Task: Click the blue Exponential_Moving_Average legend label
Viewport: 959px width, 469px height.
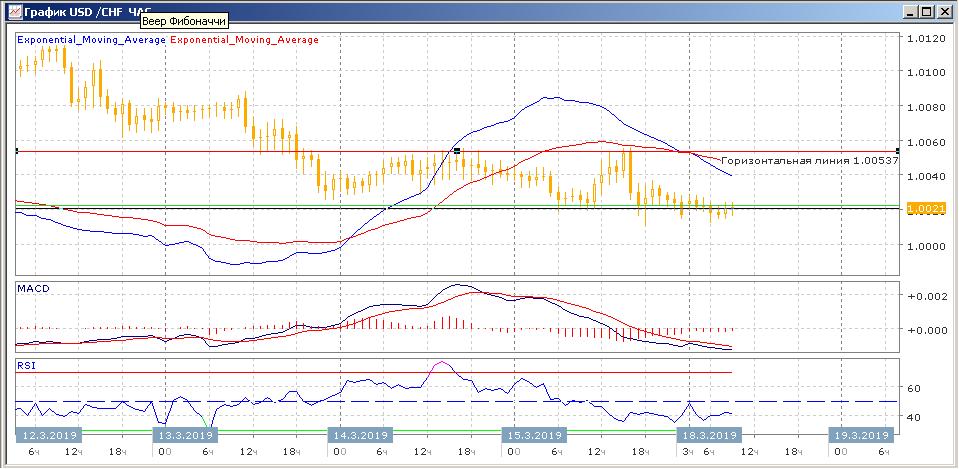Action: (92, 40)
